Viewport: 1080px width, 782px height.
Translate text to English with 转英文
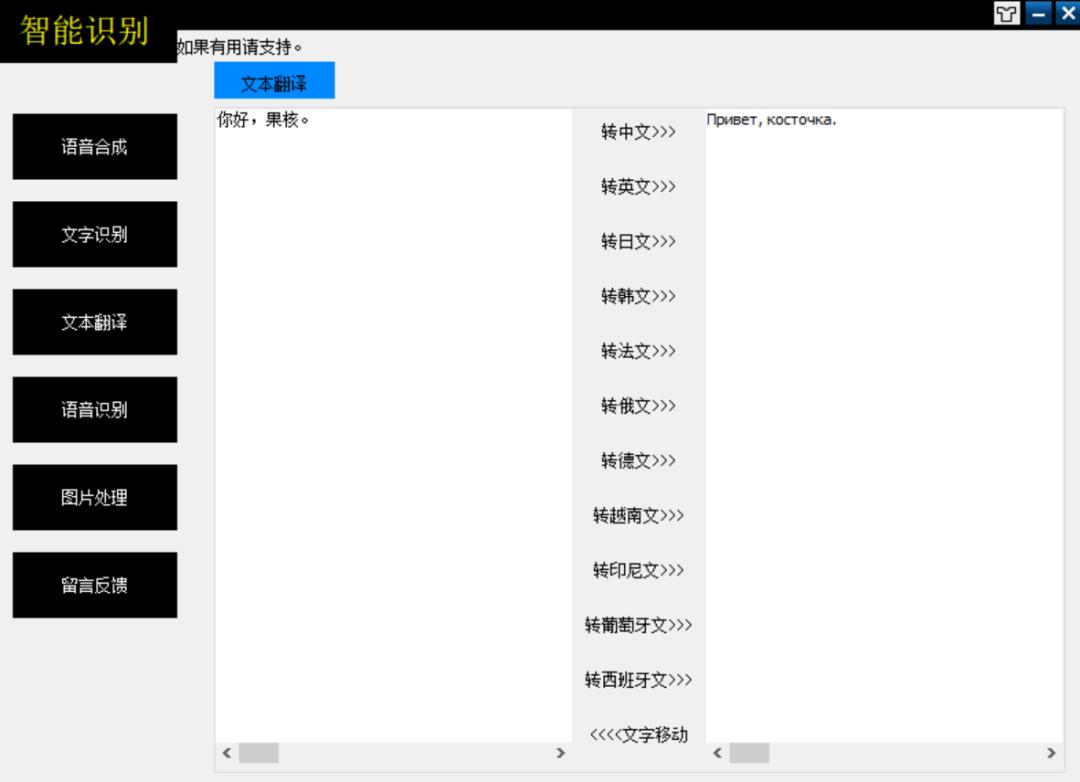point(637,187)
